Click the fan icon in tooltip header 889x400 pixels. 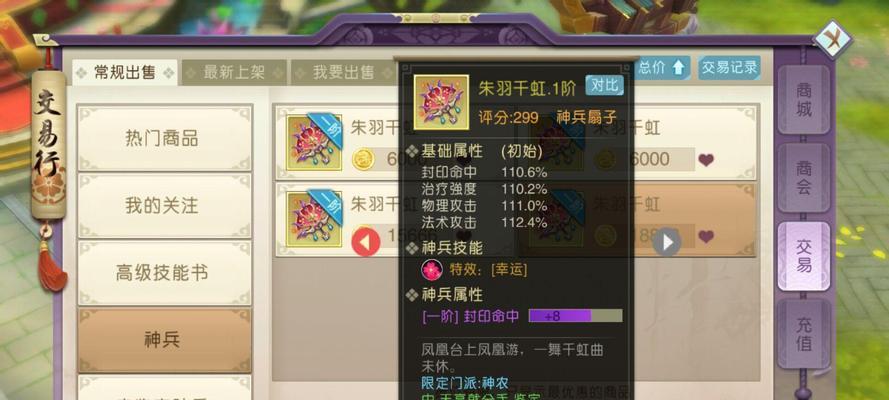[x=441, y=102]
